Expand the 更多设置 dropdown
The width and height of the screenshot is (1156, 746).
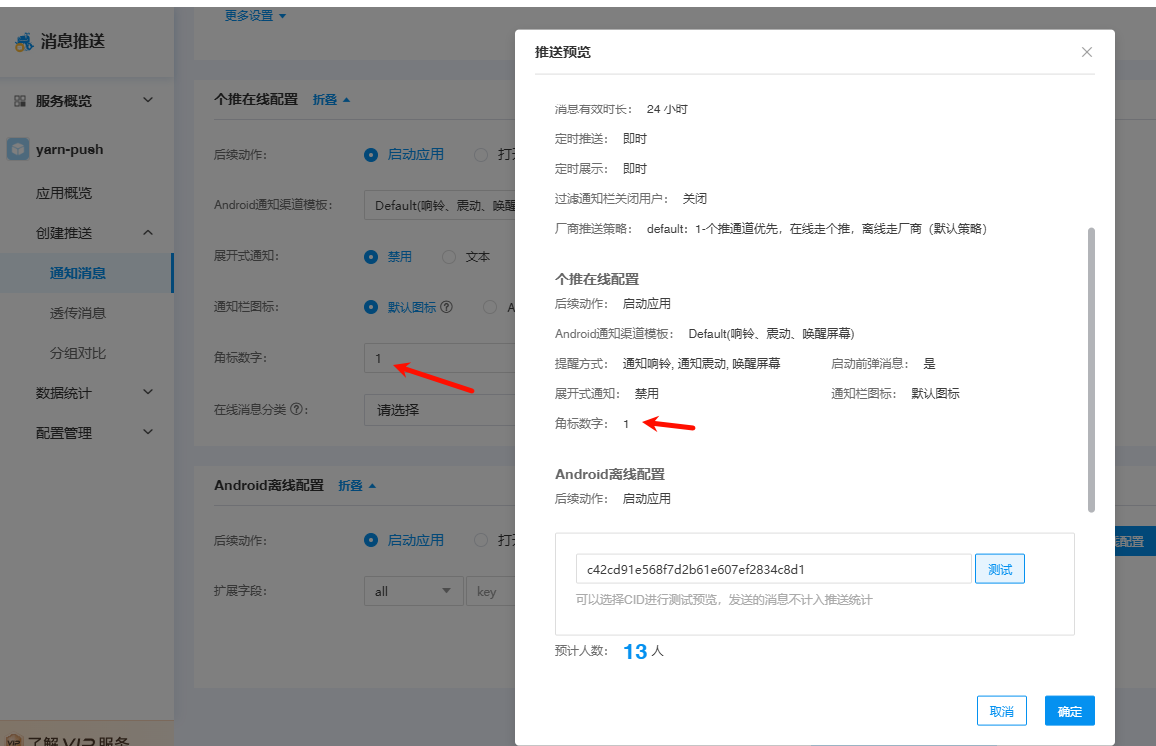pyautogui.click(x=255, y=16)
